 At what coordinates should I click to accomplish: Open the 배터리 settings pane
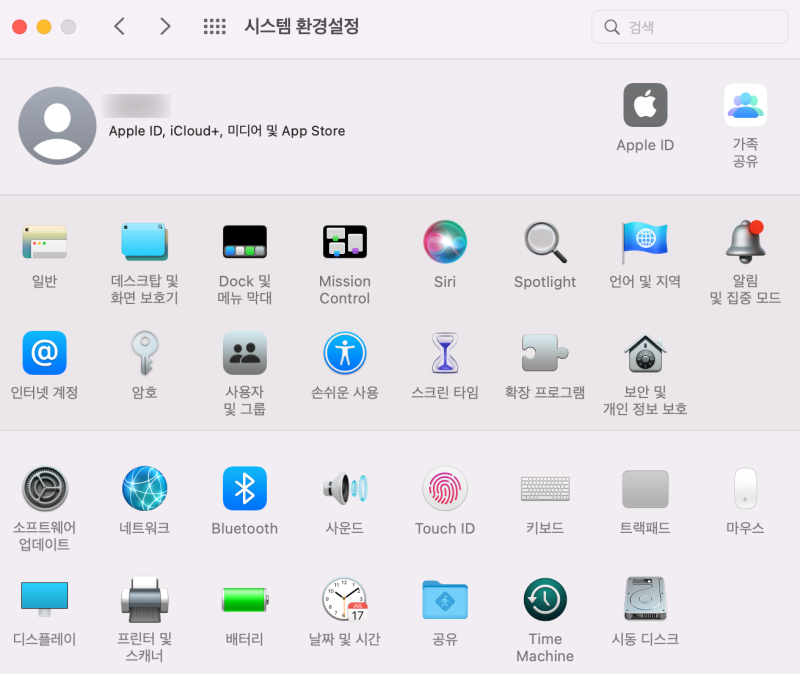[245, 600]
